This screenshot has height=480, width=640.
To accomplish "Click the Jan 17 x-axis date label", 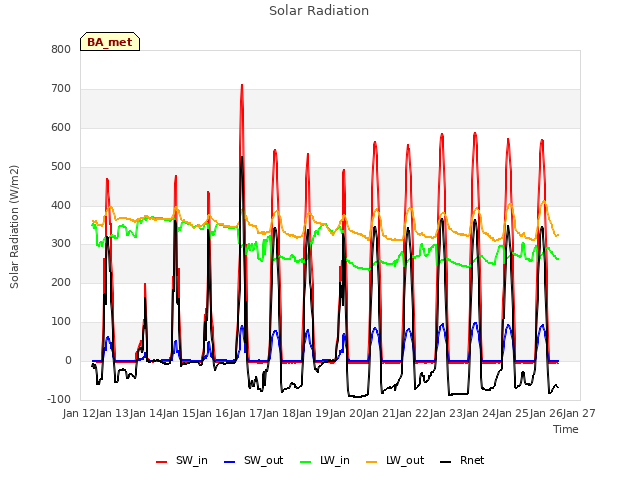I will [x=247, y=413].
